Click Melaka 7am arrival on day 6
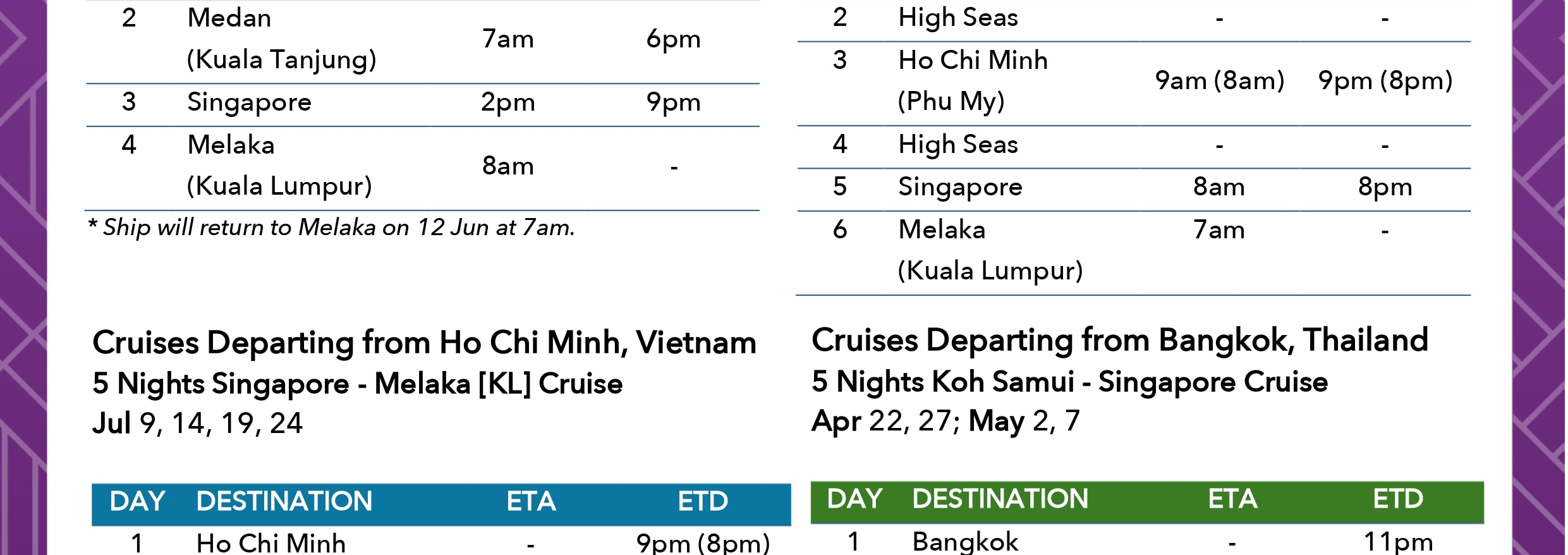1568x555 pixels. pos(1219,229)
